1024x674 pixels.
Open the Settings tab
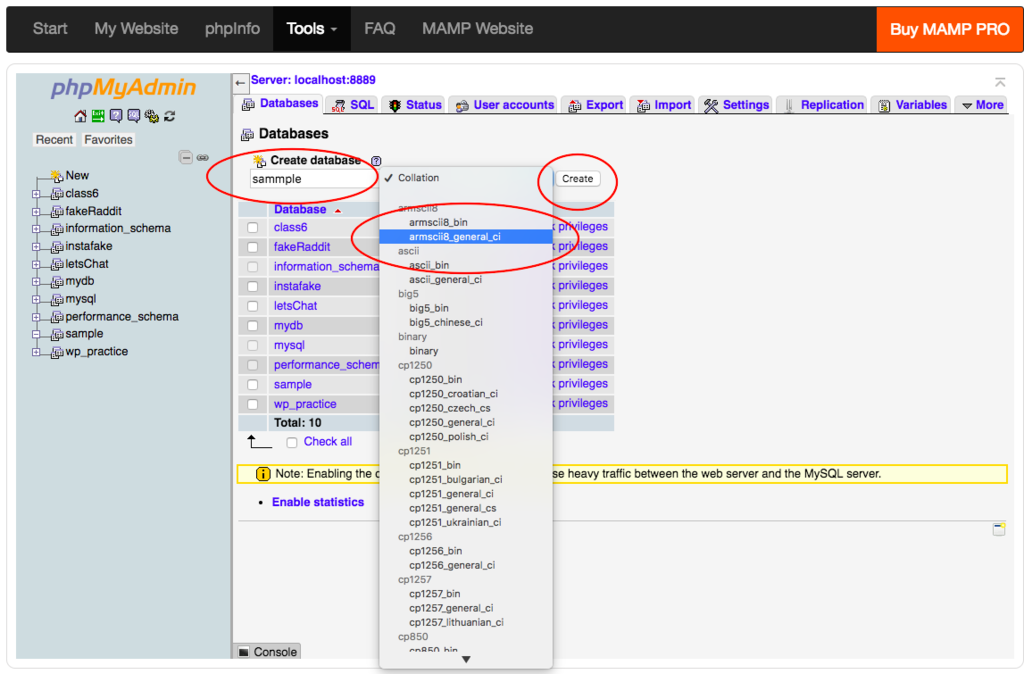pyautogui.click(x=737, y=105)
